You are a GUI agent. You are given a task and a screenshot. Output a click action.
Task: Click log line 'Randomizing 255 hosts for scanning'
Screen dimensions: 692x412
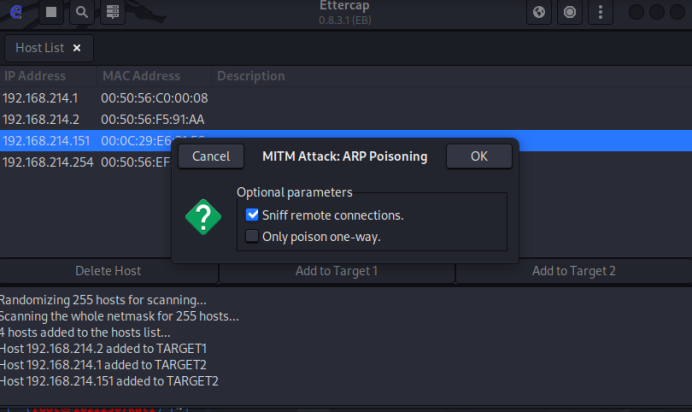[x=103, y=300]
